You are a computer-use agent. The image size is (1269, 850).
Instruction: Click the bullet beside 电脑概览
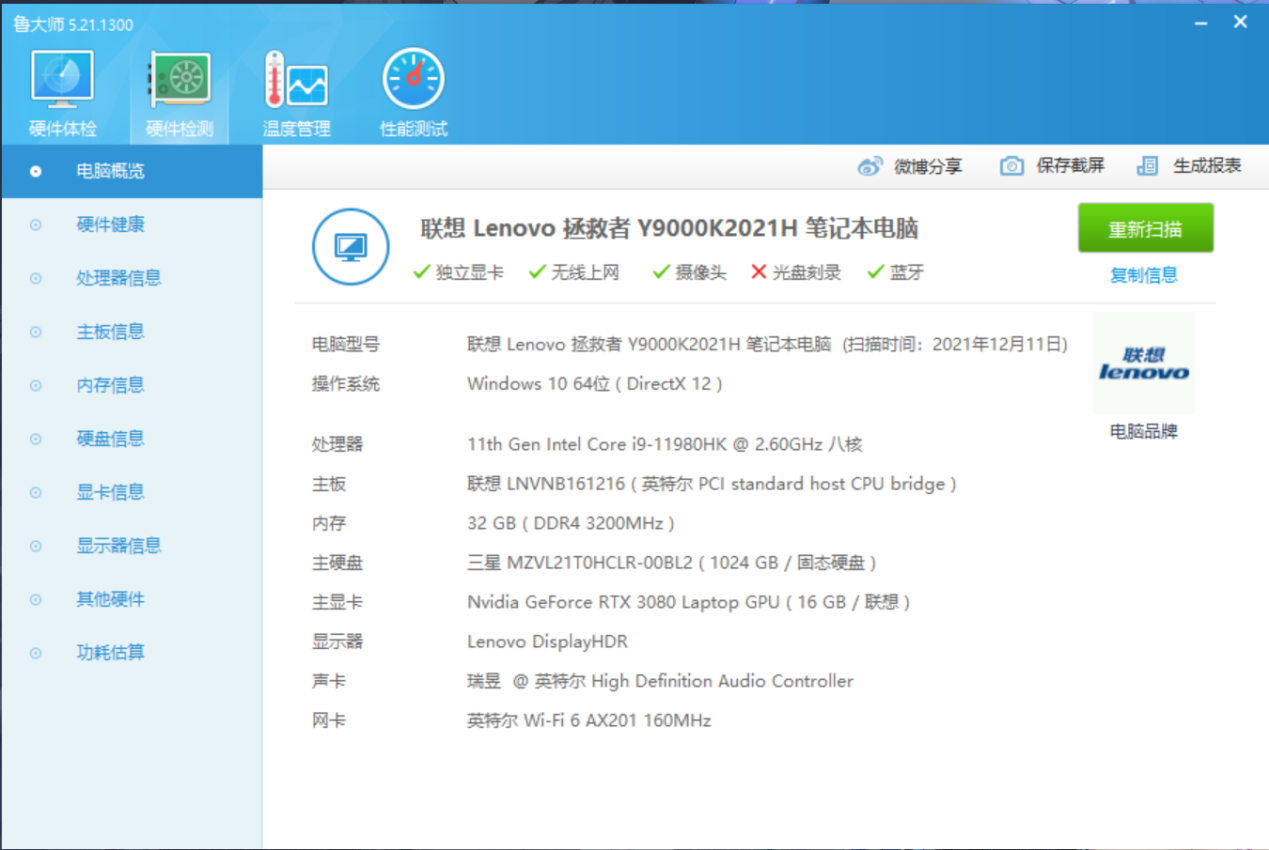tap(36, 171)
